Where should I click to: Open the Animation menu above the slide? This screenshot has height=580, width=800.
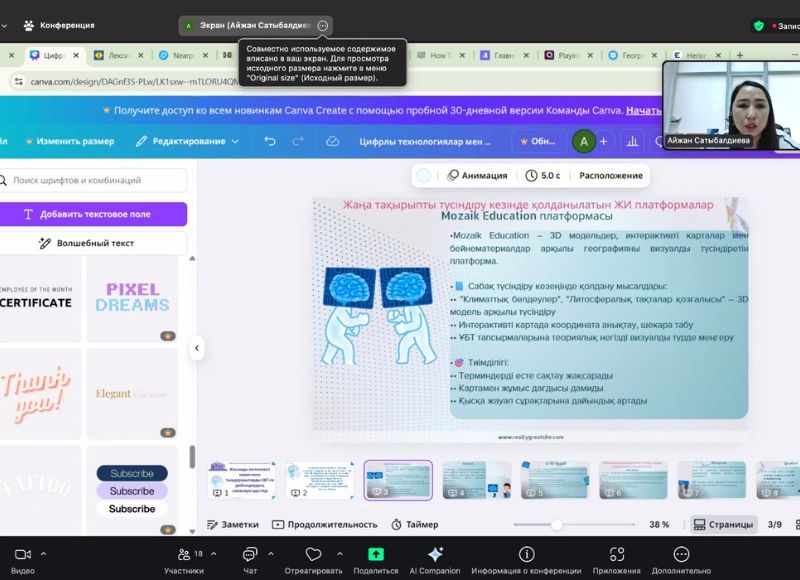477,176
